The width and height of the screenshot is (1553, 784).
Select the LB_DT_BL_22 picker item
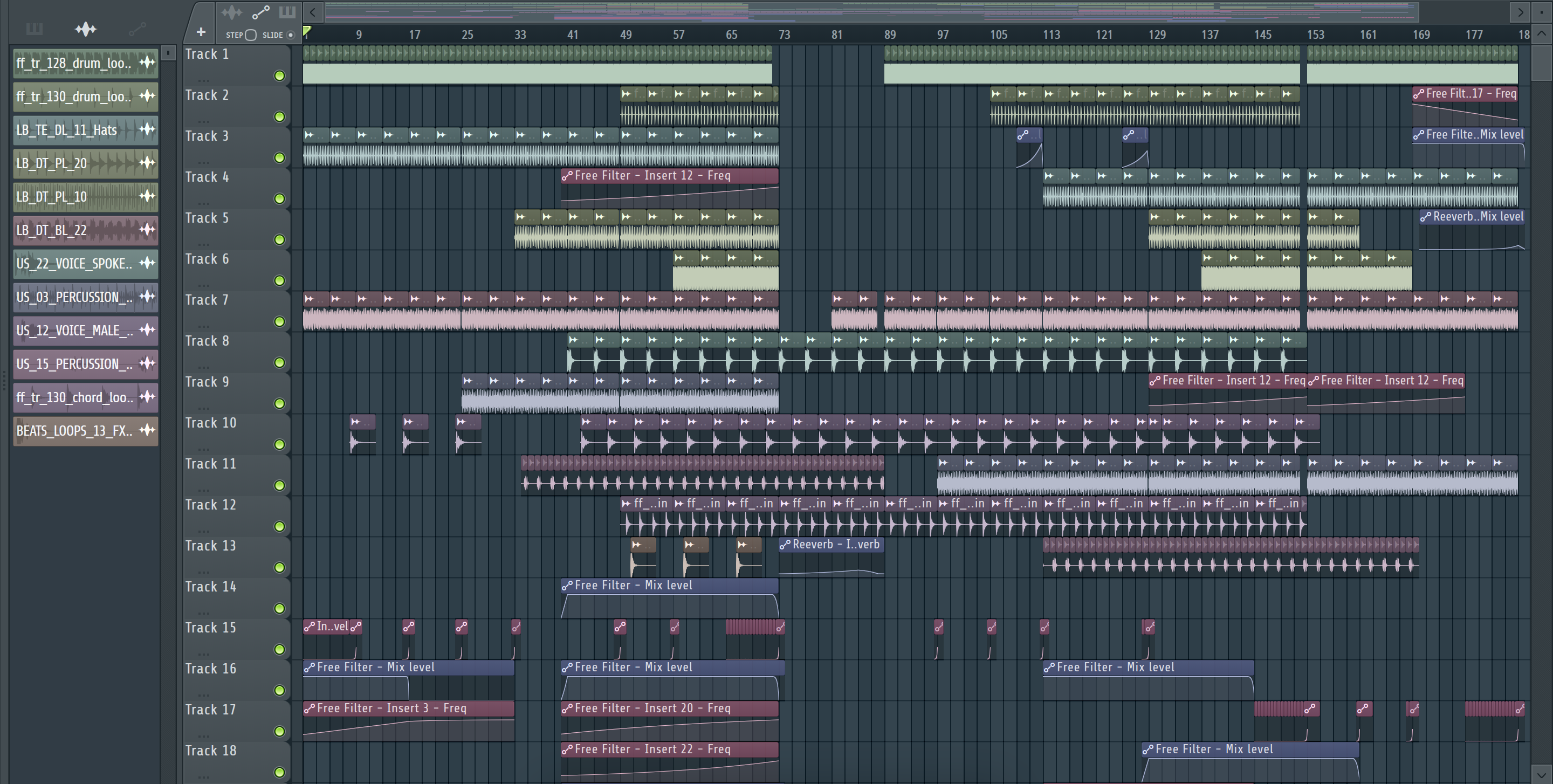tap(86, 230)
